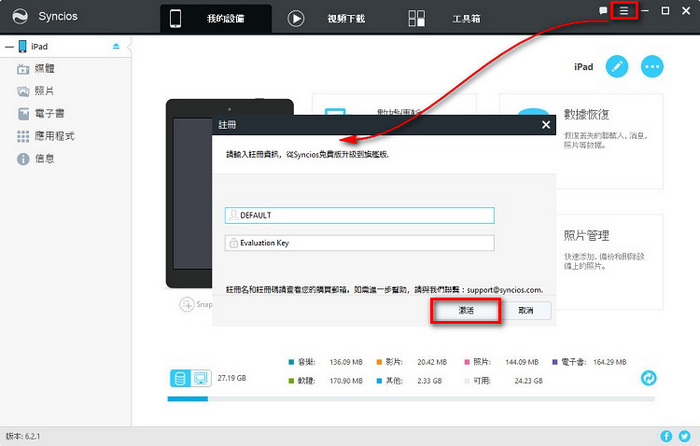Click the 激活 activate button
This screenshot has height=446, width=700.
[466, 310]
